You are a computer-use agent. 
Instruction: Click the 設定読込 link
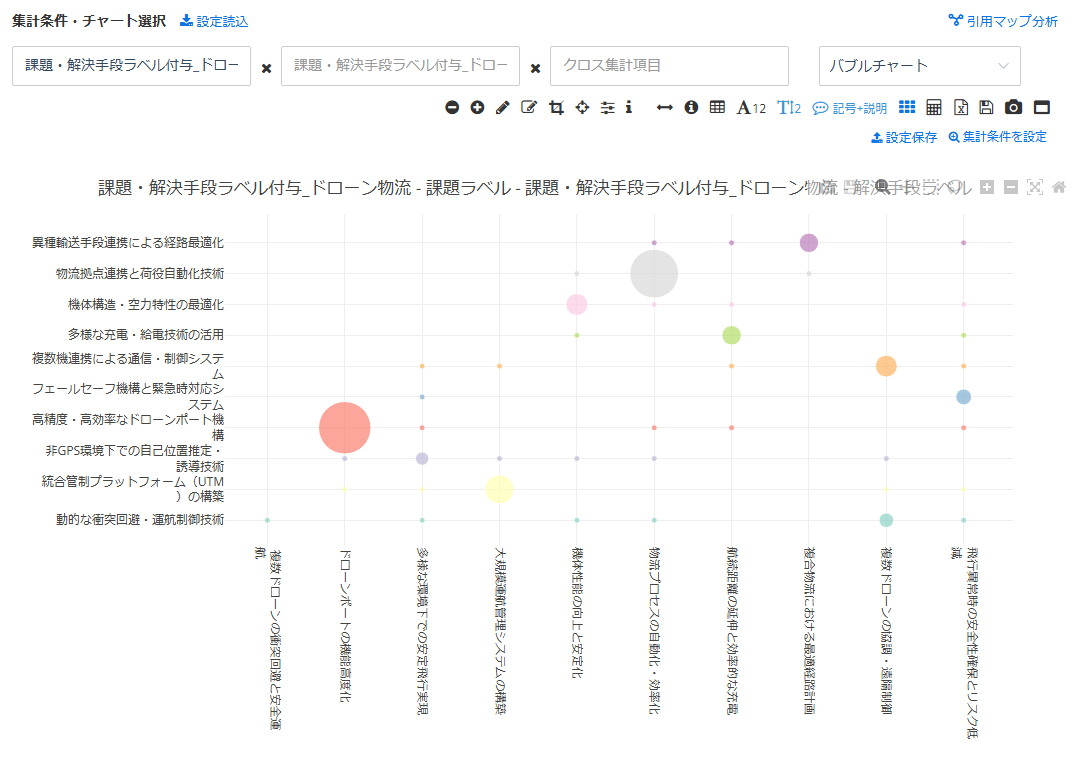214,21
